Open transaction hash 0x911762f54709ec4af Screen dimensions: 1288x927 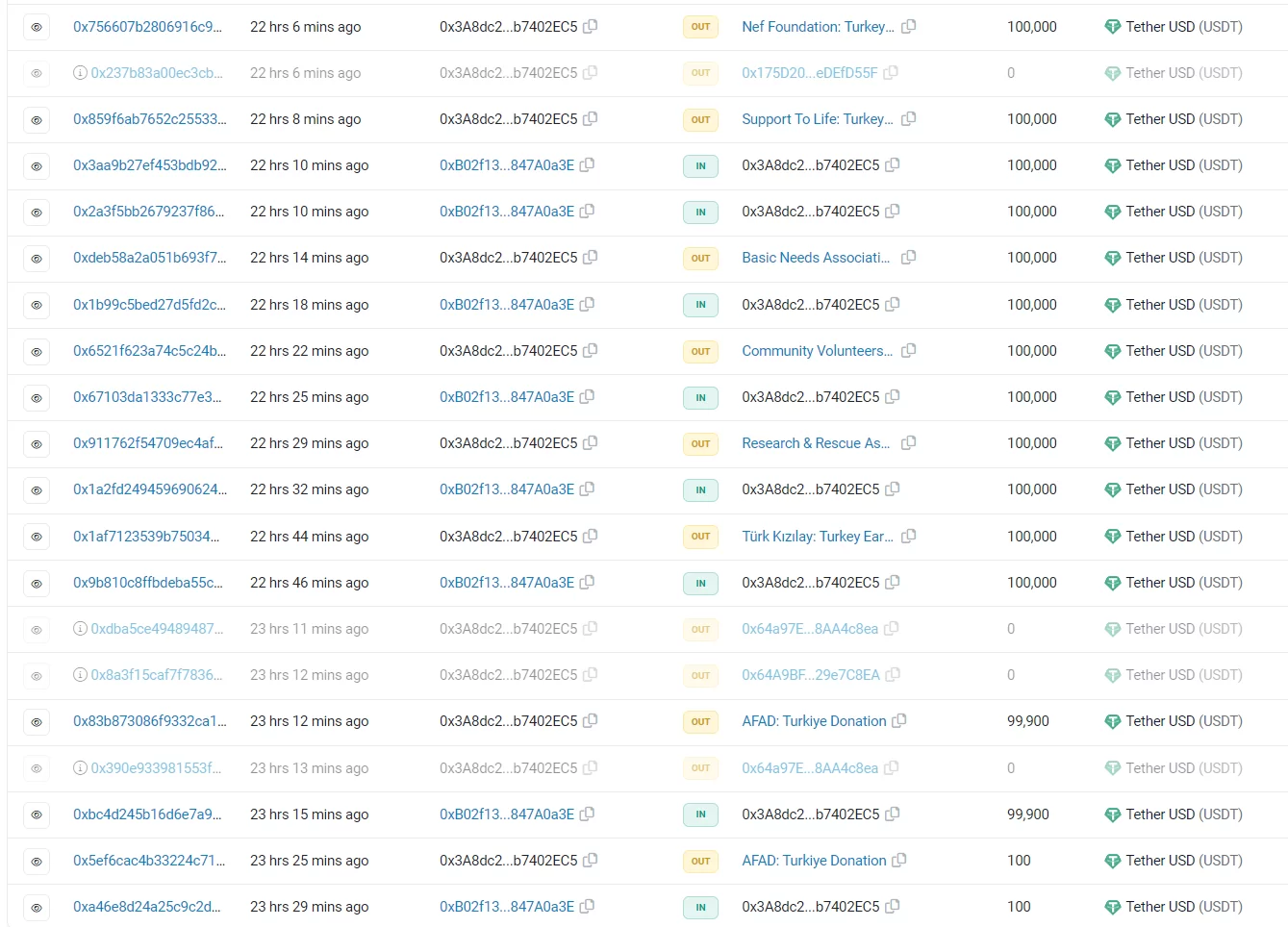tap(147, 443)
